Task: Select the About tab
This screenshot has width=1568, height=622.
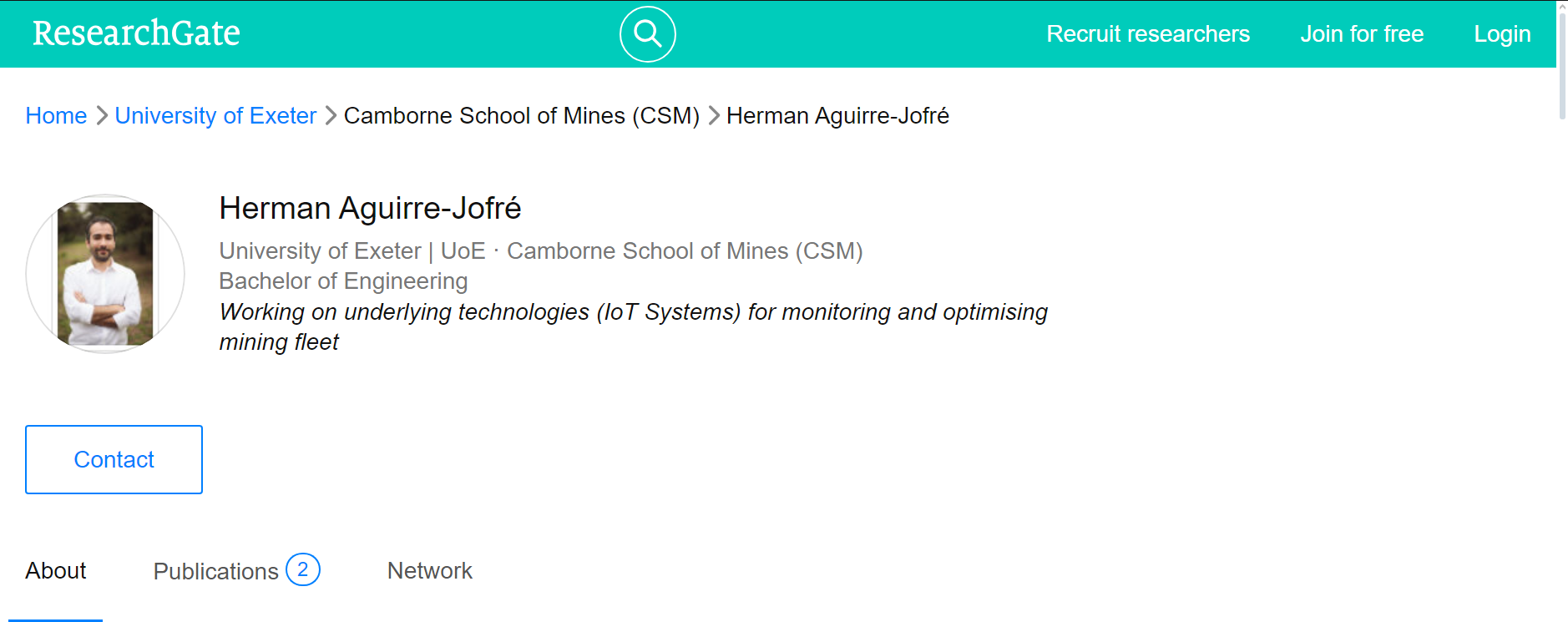Action: pyautogui.click(x=55, y=570)
